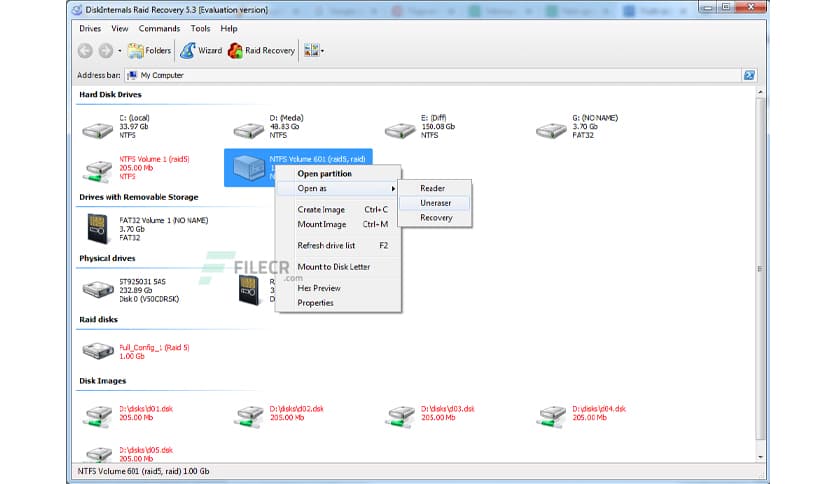836x484 pixels.
Task: Choose Uneraser in the Open as submenu
Action: [435, 203]
